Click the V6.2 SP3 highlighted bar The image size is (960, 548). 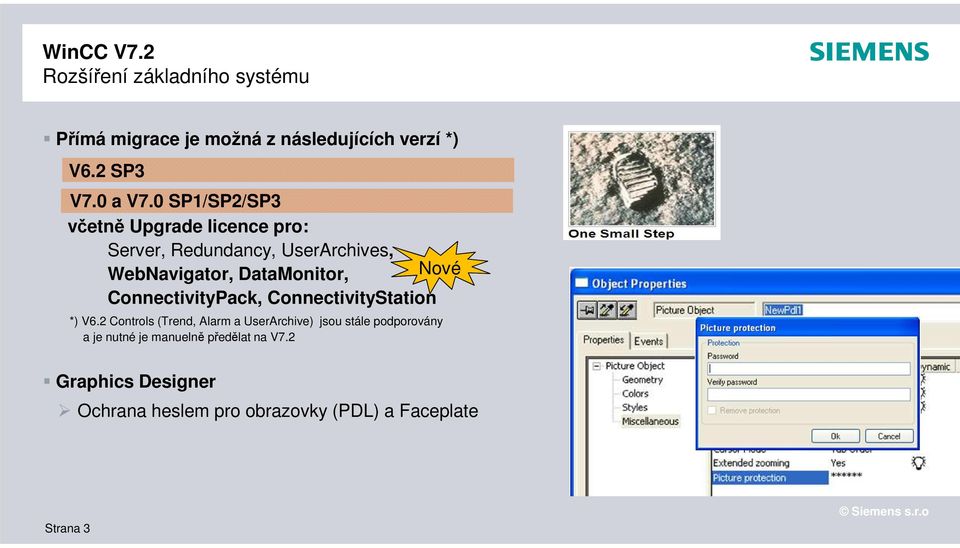pos(288,170)
